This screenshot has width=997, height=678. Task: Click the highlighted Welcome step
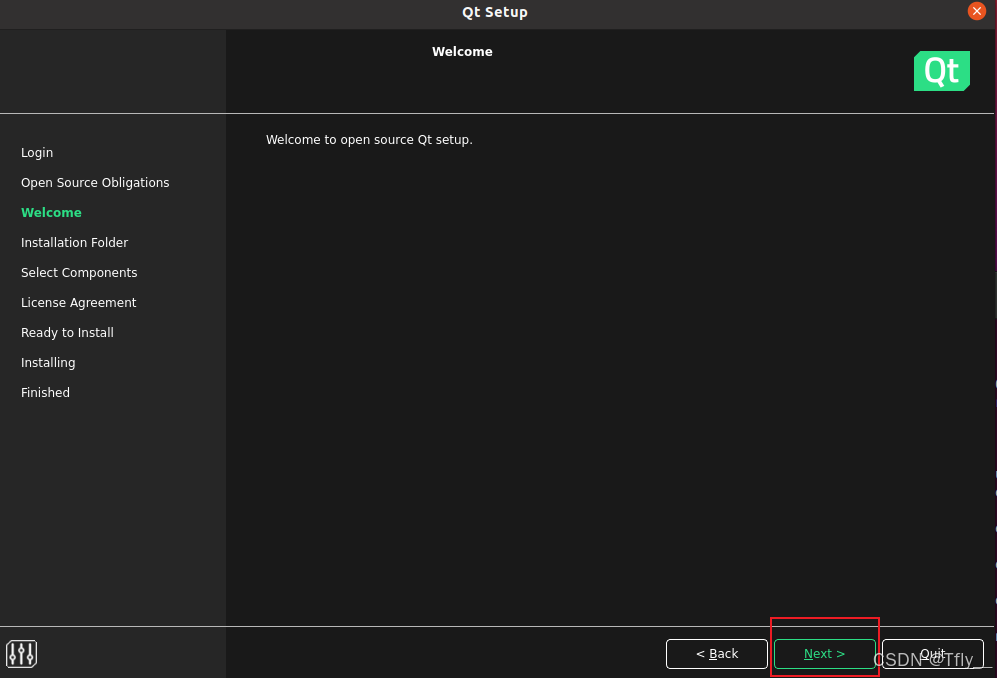click(x=52, y=212)
